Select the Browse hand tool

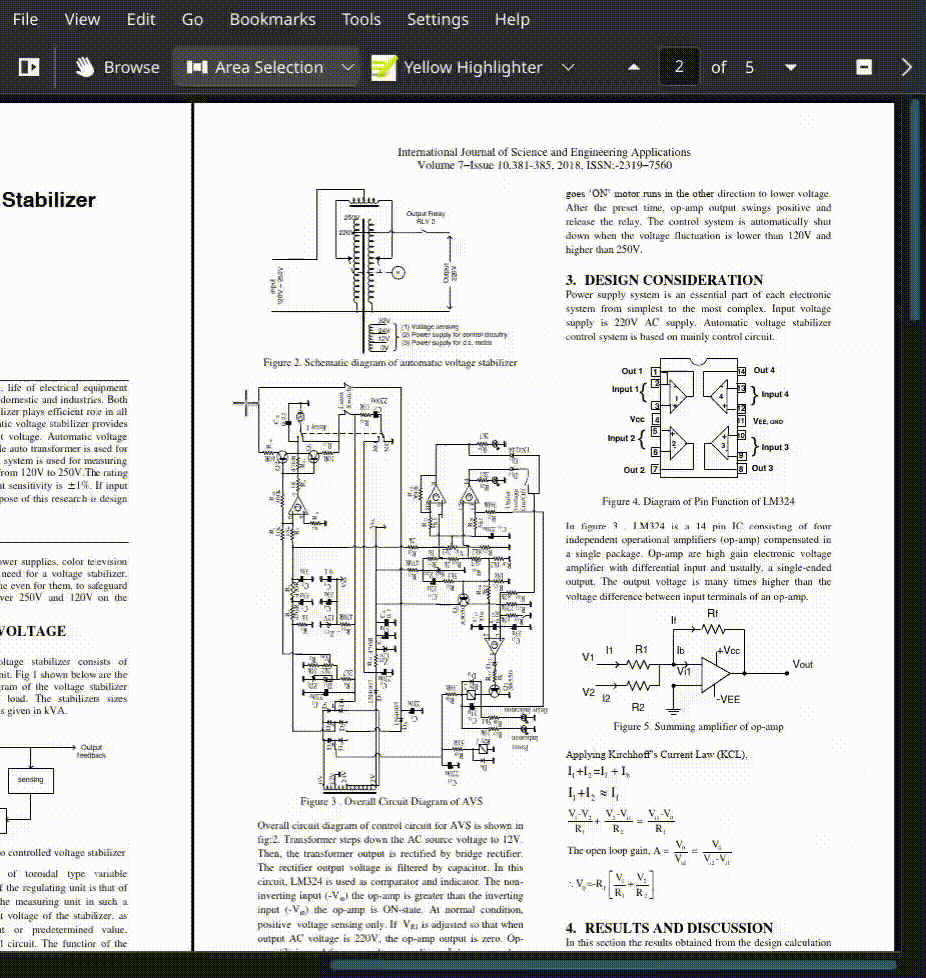[x=117, y=67]
